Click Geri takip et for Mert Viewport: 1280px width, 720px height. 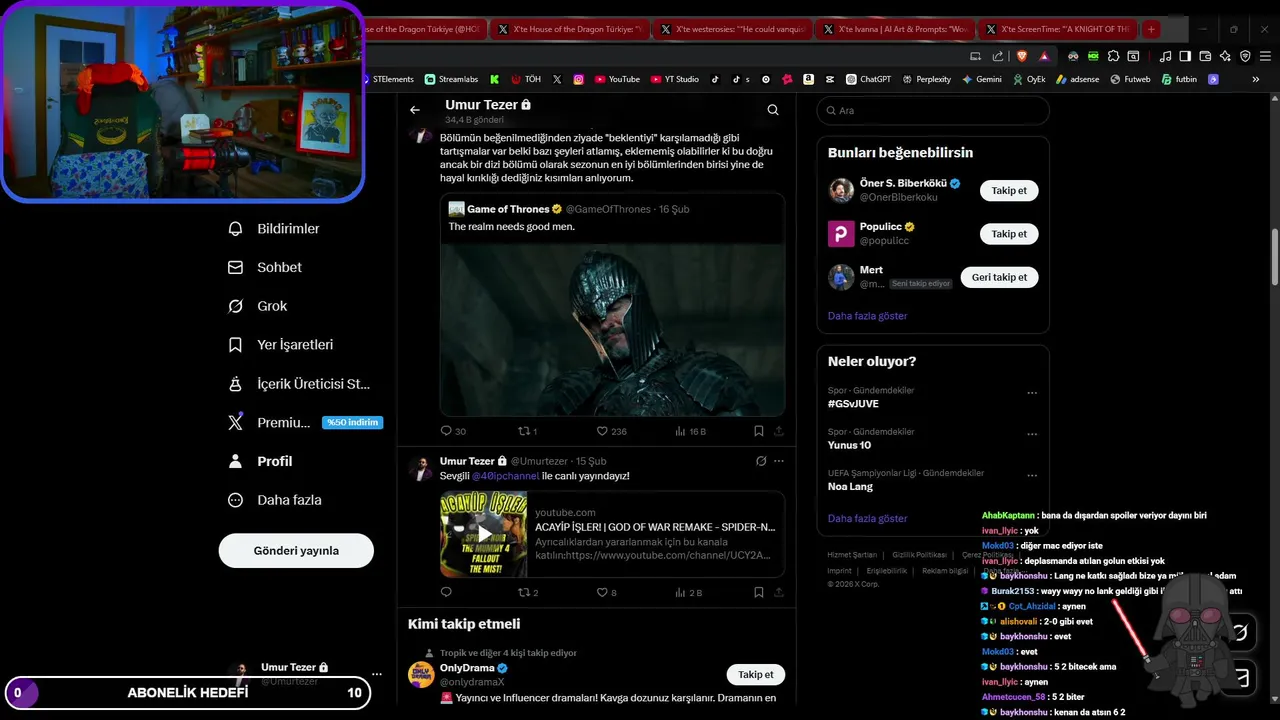pyautogui.click(x=999, y=277)
